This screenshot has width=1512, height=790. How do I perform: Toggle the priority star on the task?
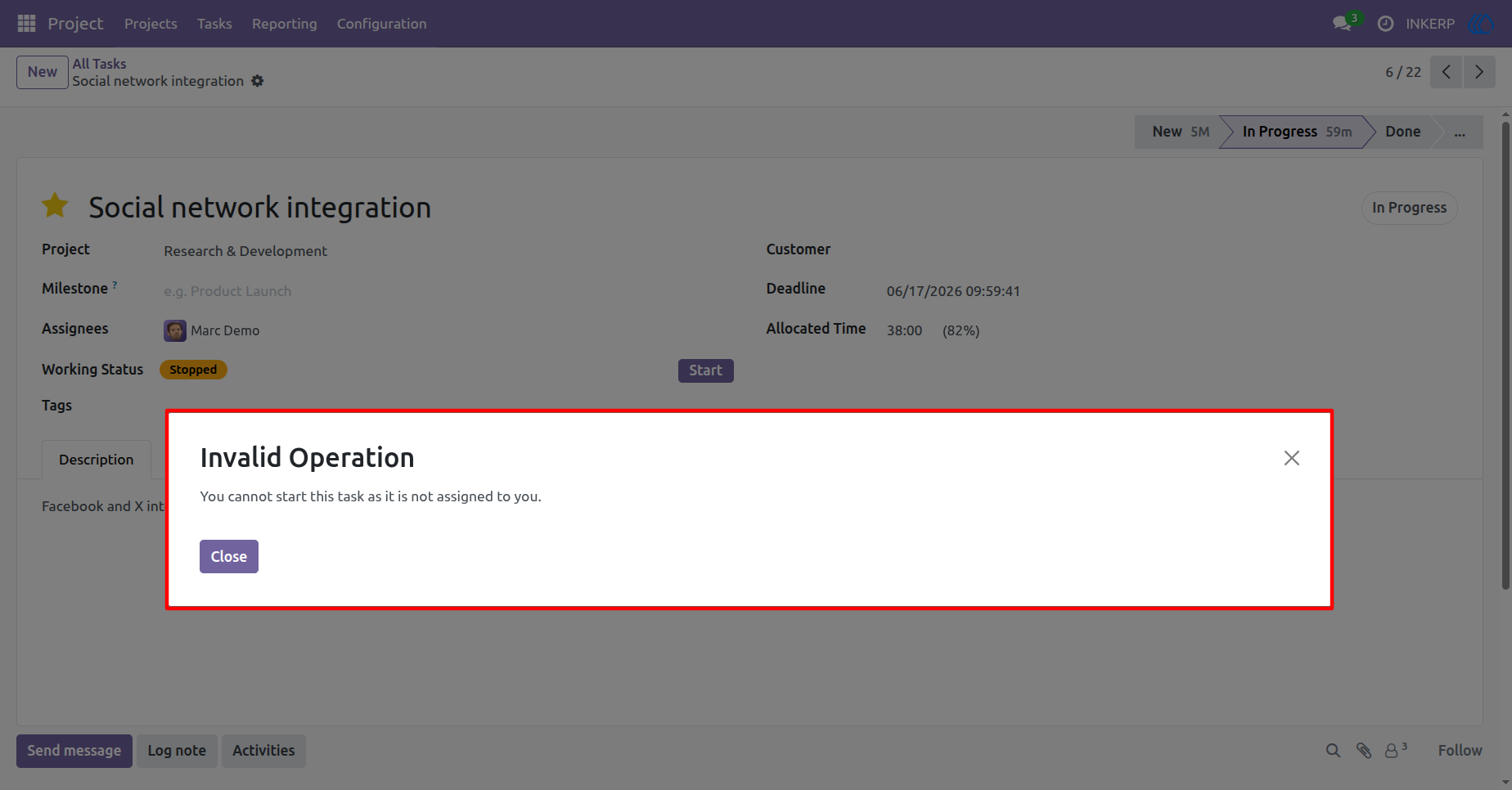[x=55, y=206]
